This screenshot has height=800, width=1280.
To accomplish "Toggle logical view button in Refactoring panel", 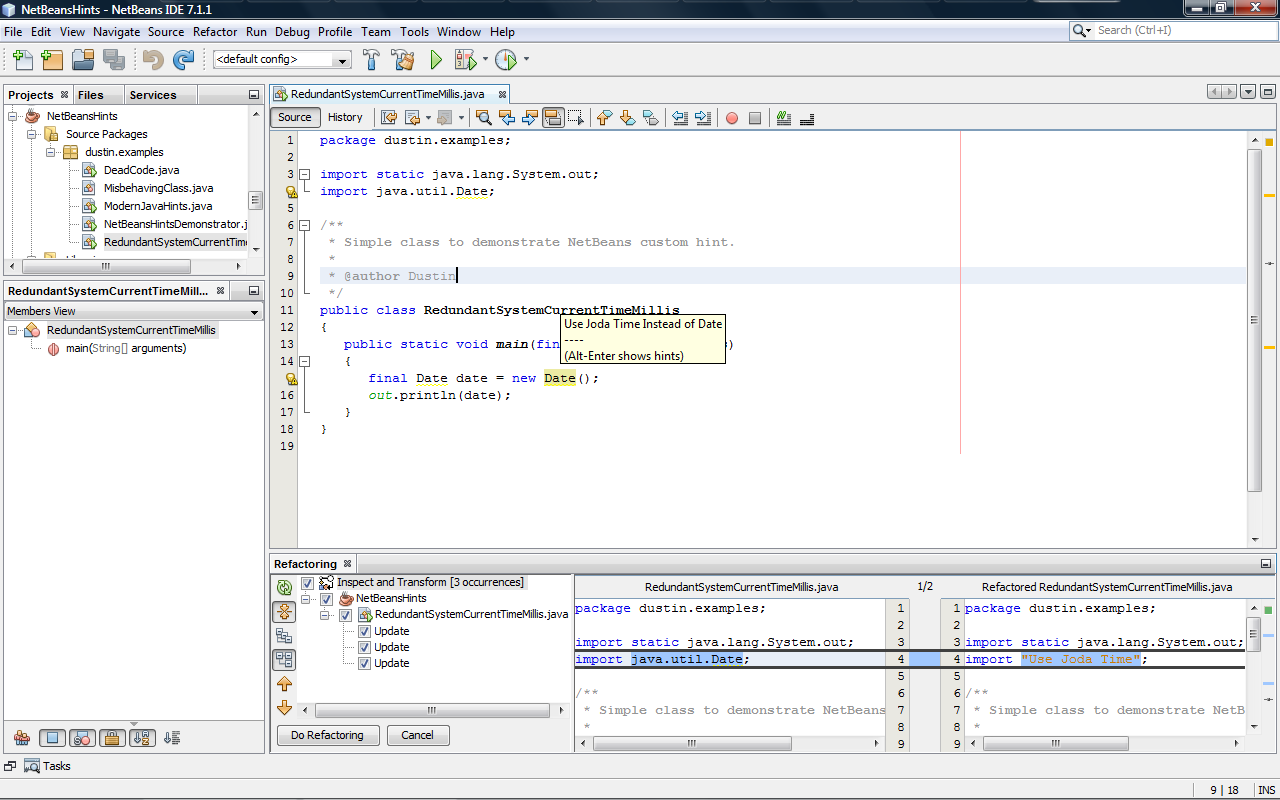I will click(x=284, y=635).
